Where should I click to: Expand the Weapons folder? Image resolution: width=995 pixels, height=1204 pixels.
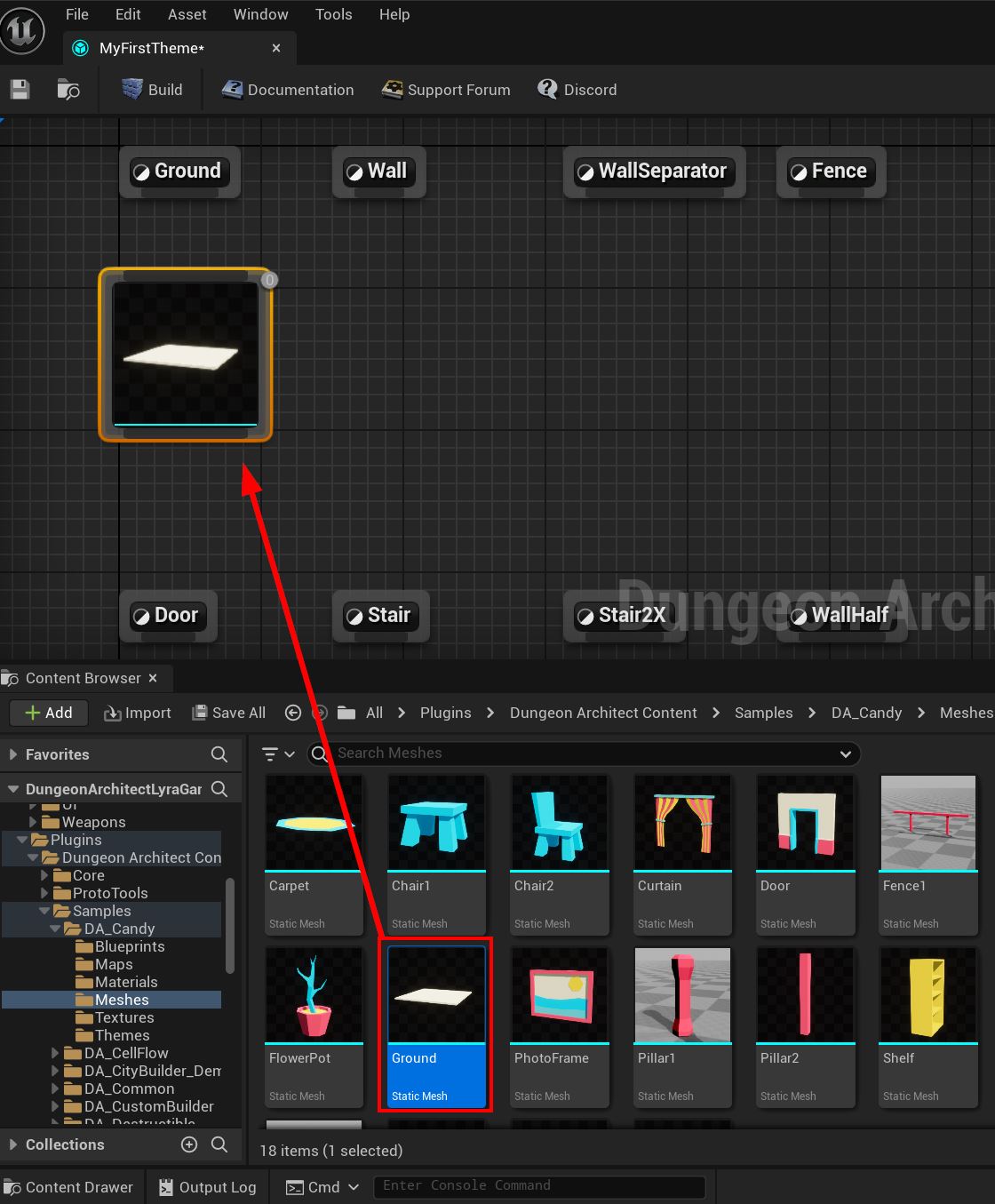coord(33,822)
